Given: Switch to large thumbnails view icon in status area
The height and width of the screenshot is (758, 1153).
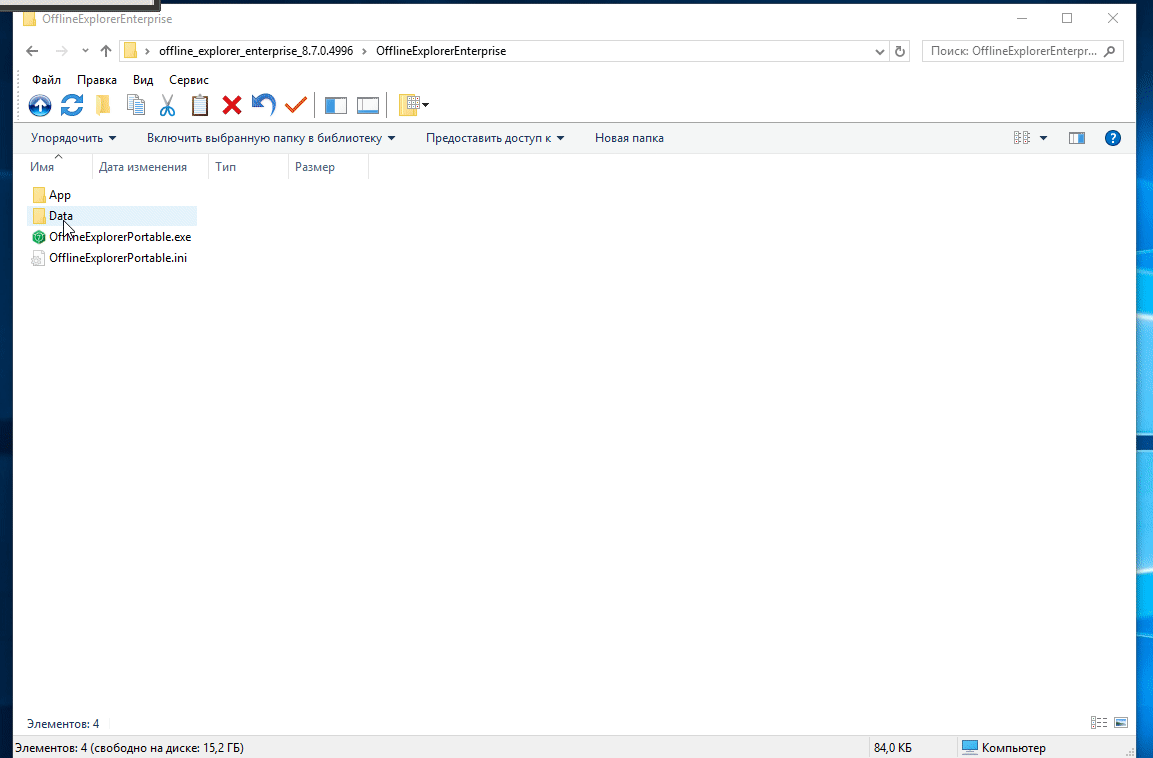Looking at the screenshot, I should pos(1121,723).
